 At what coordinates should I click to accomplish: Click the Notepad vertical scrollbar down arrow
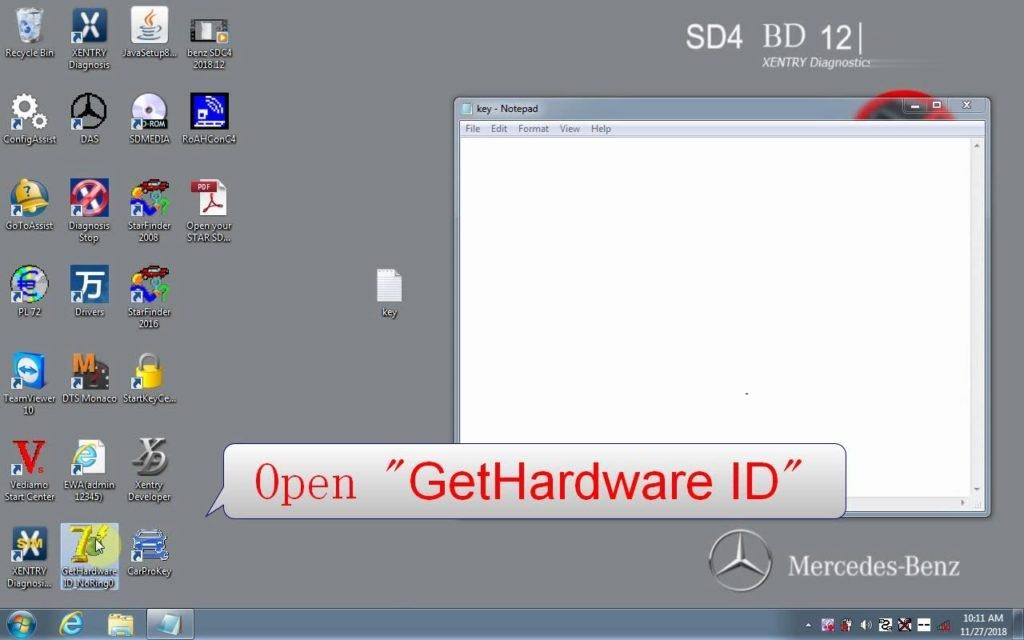click(x=977, y=489)
